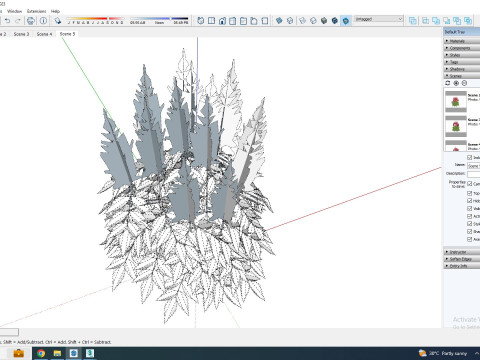Toggle the Visible Tags property checkbox
This screenshot has width=480, height=360.
(x=470, y=209)
